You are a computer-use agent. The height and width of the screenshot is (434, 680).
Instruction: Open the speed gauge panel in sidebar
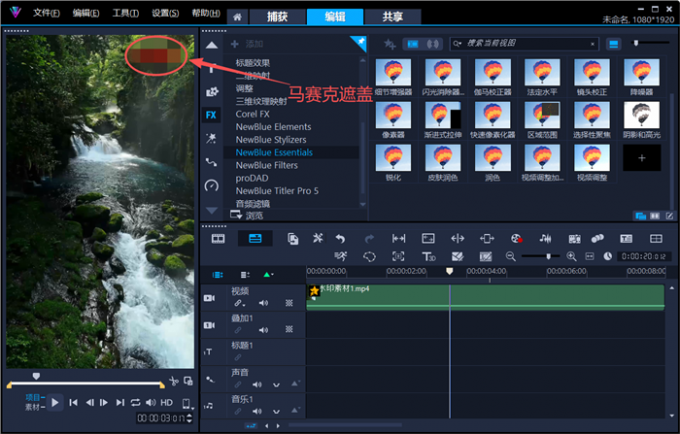pos(211,186)
